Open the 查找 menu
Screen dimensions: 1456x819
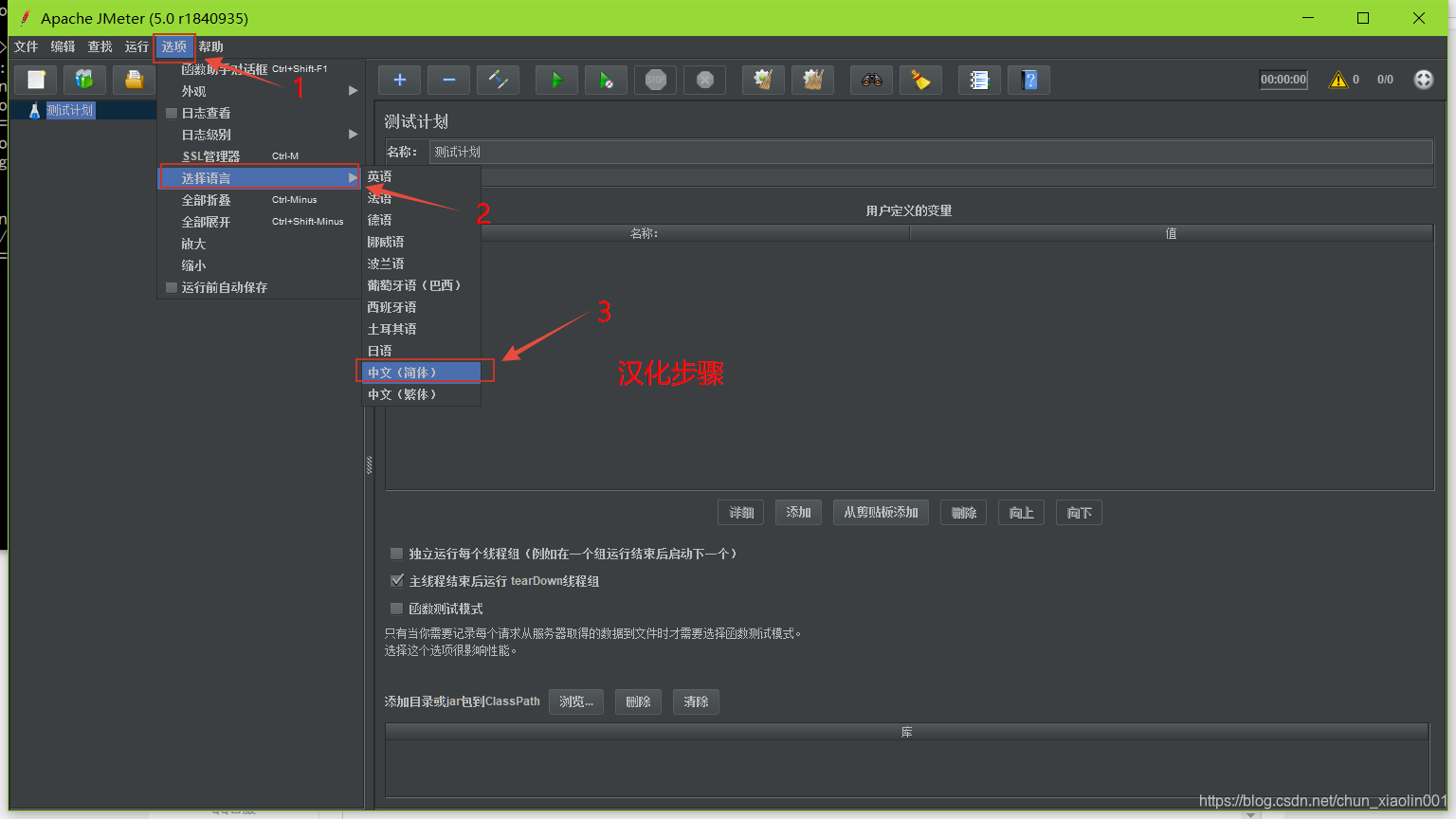click(100, 46)
